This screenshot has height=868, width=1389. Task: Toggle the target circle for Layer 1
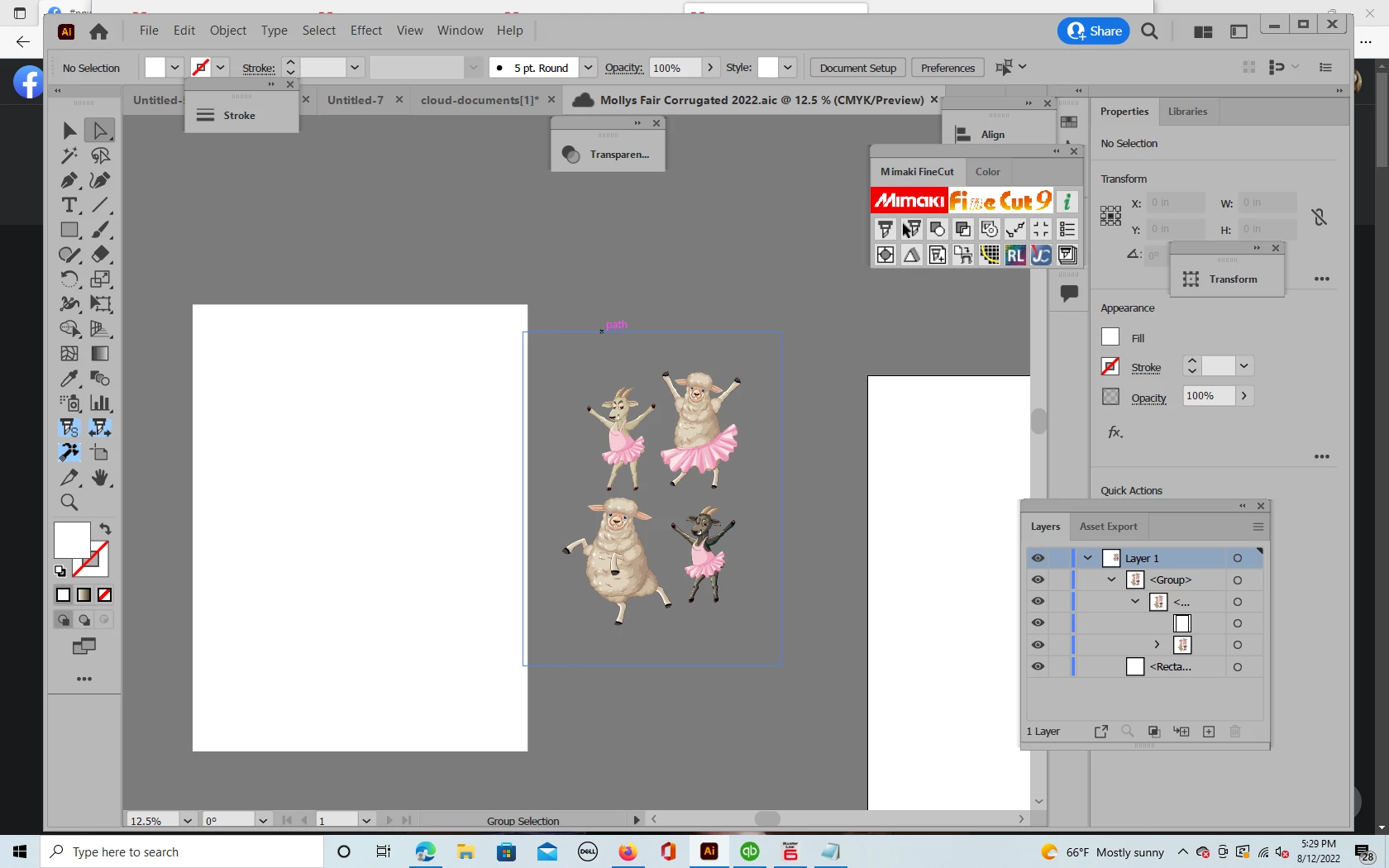click(x=1238, y=558)
